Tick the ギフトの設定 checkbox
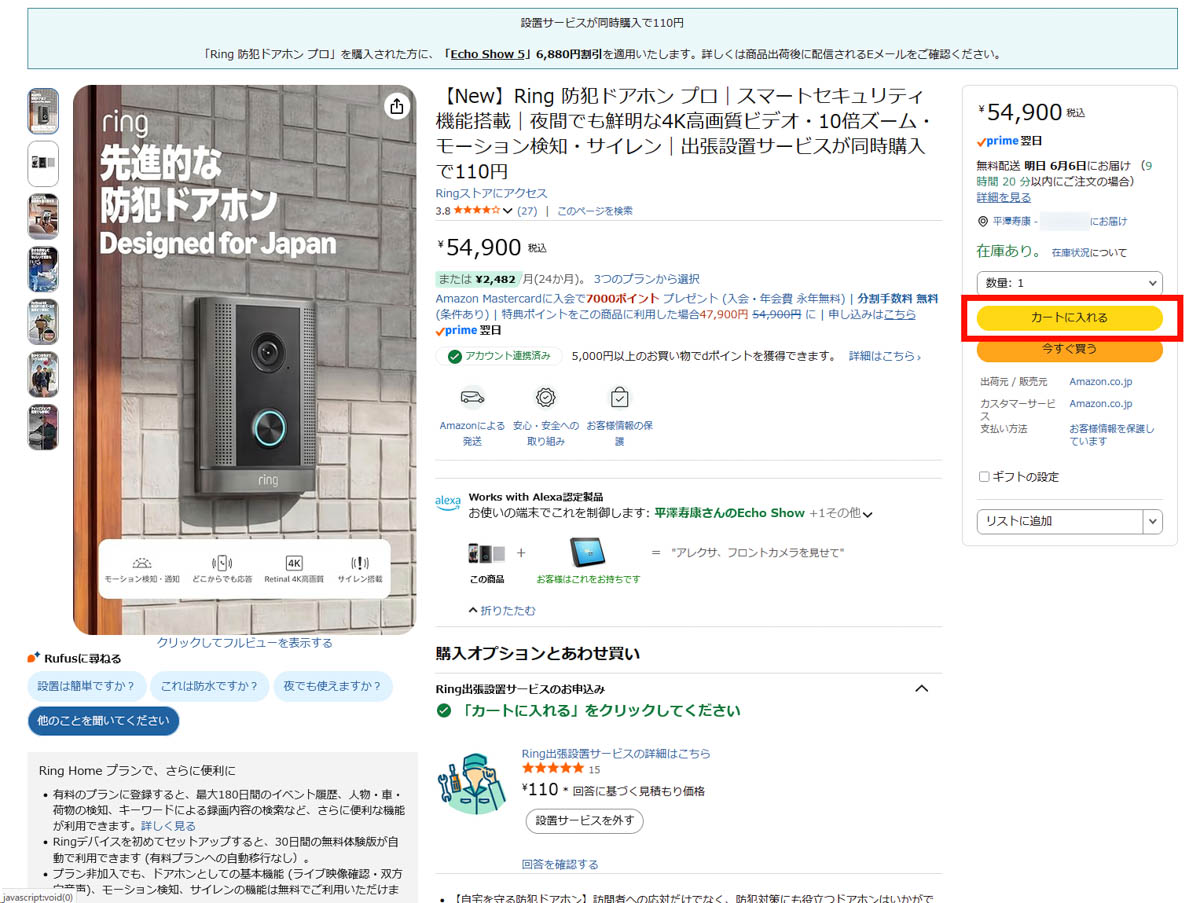The height and width of the screenshot is (903, 1200). (x=984, y=477)
